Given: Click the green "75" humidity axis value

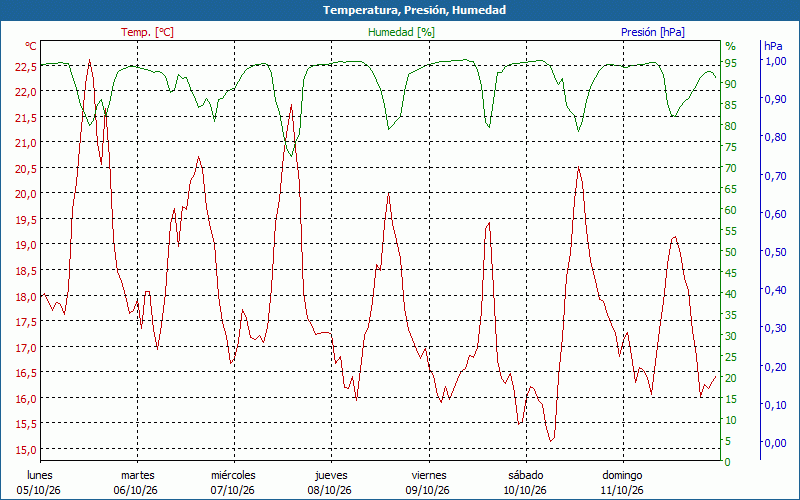Looking at the screenshot, I should (x=731, y=147).
